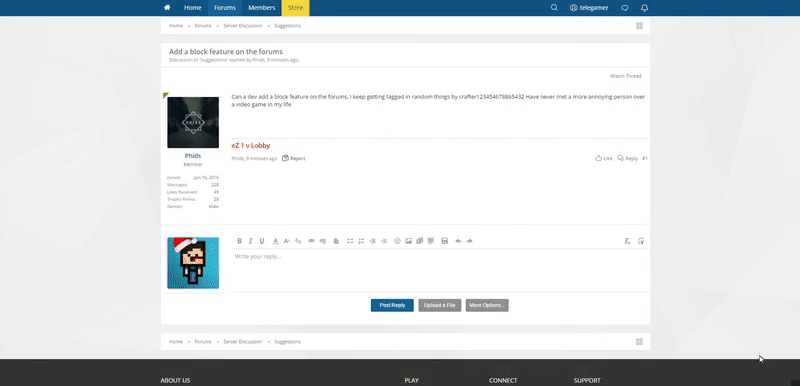Focus the Write your reply field
The height and width of the screenshot is (386, 800).
(x=440, y=270)
